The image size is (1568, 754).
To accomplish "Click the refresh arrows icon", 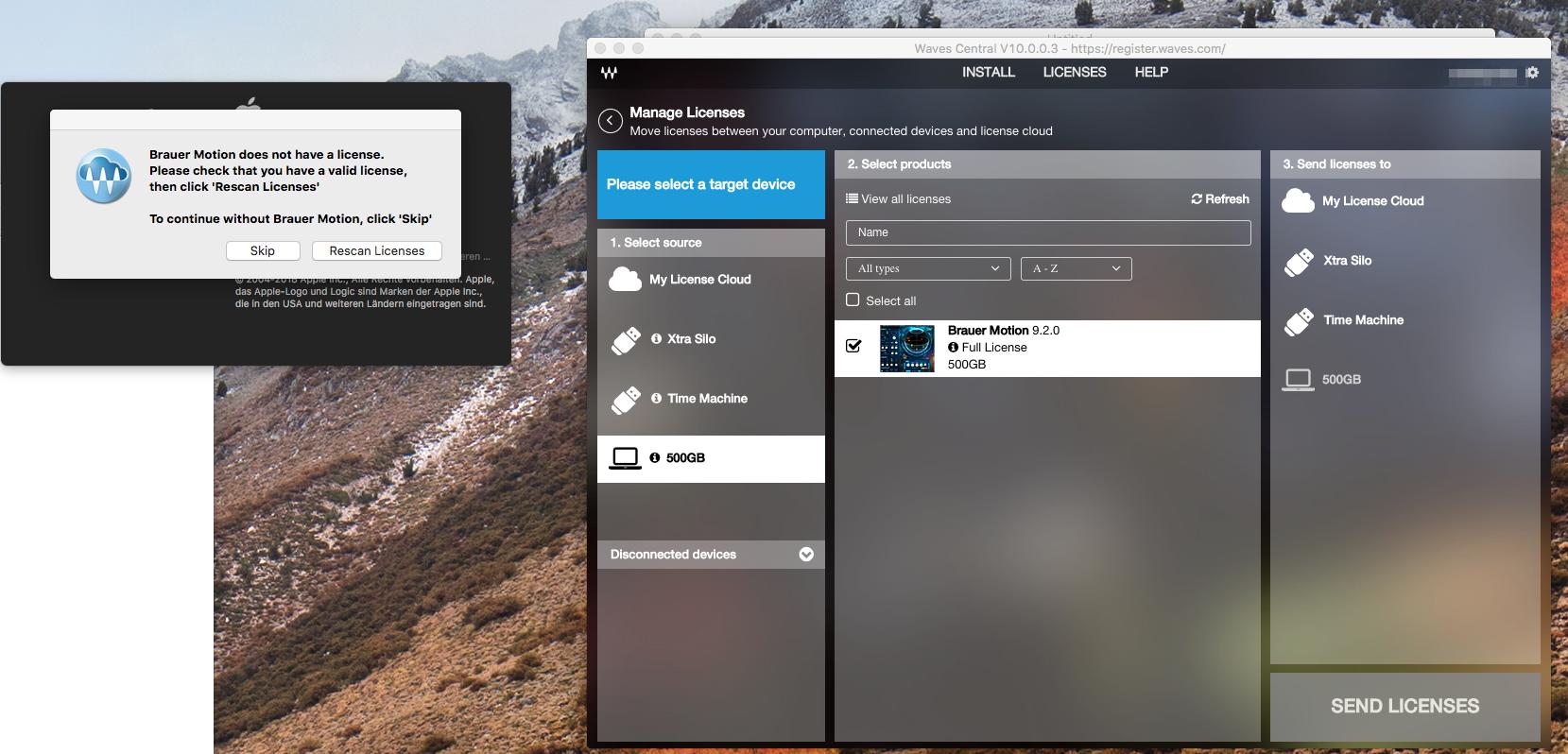I will pyautogui.click(x=1197, y=199).
